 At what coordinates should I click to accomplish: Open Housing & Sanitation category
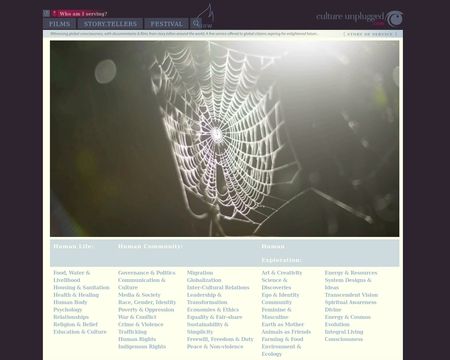coord(81,287)
